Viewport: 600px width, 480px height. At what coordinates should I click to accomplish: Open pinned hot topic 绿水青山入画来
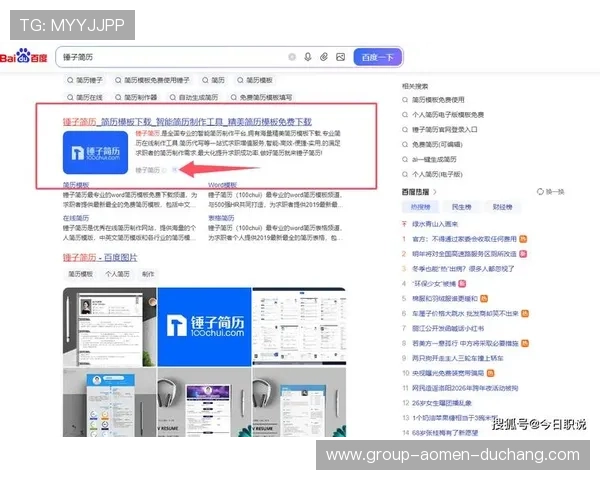click(x=435, y=224)
